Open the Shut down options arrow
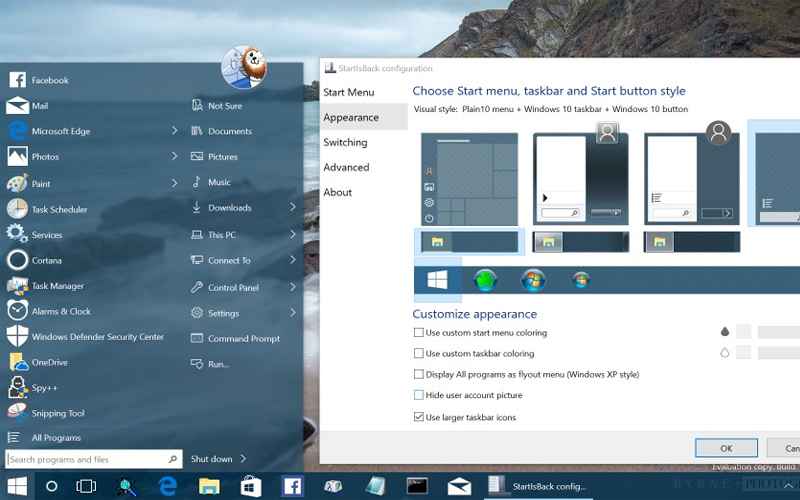This screenshot has width=800, height=500. tap(243, 459)
